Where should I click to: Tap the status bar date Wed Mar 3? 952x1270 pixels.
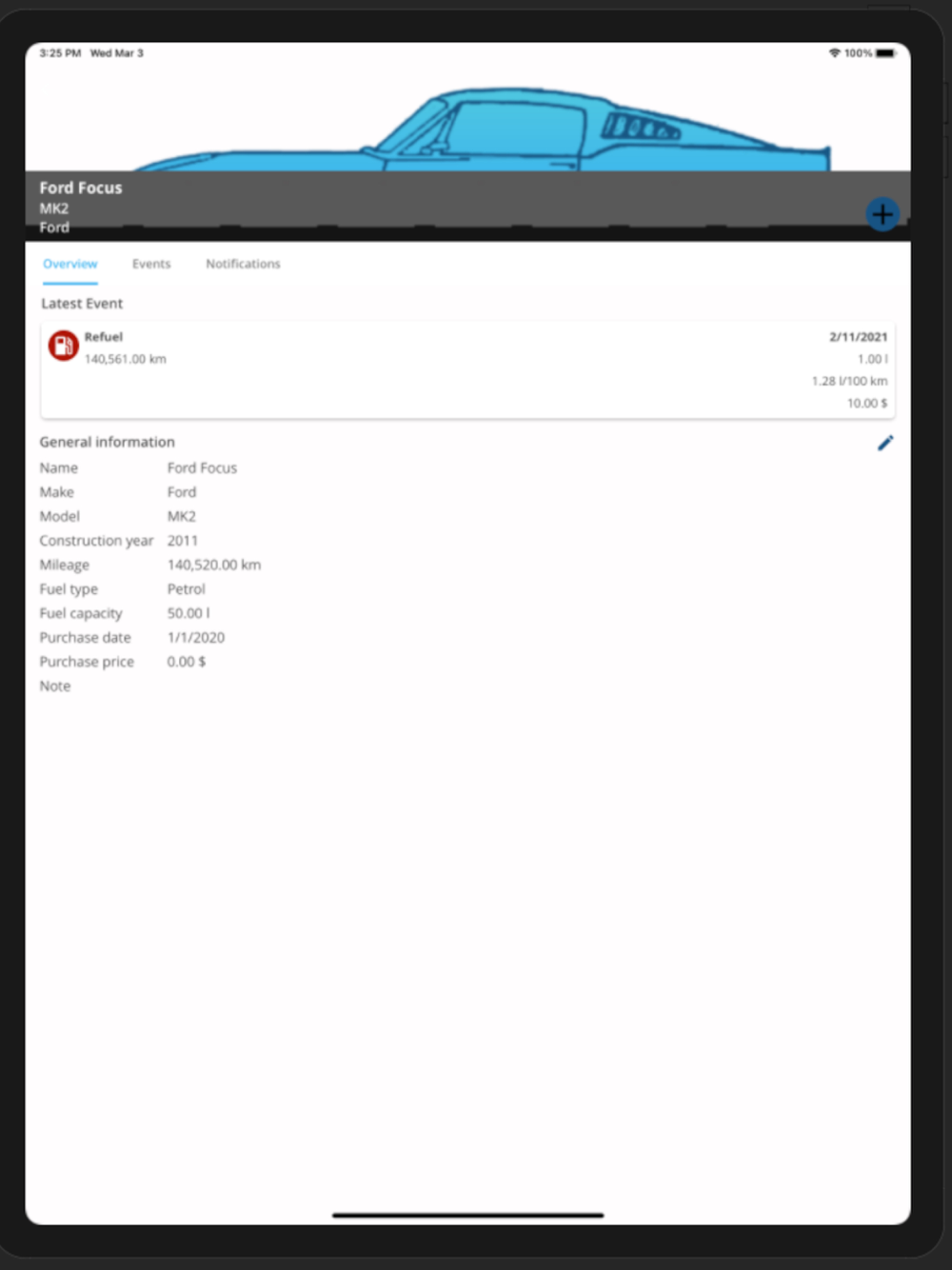(x=116, y=53)
